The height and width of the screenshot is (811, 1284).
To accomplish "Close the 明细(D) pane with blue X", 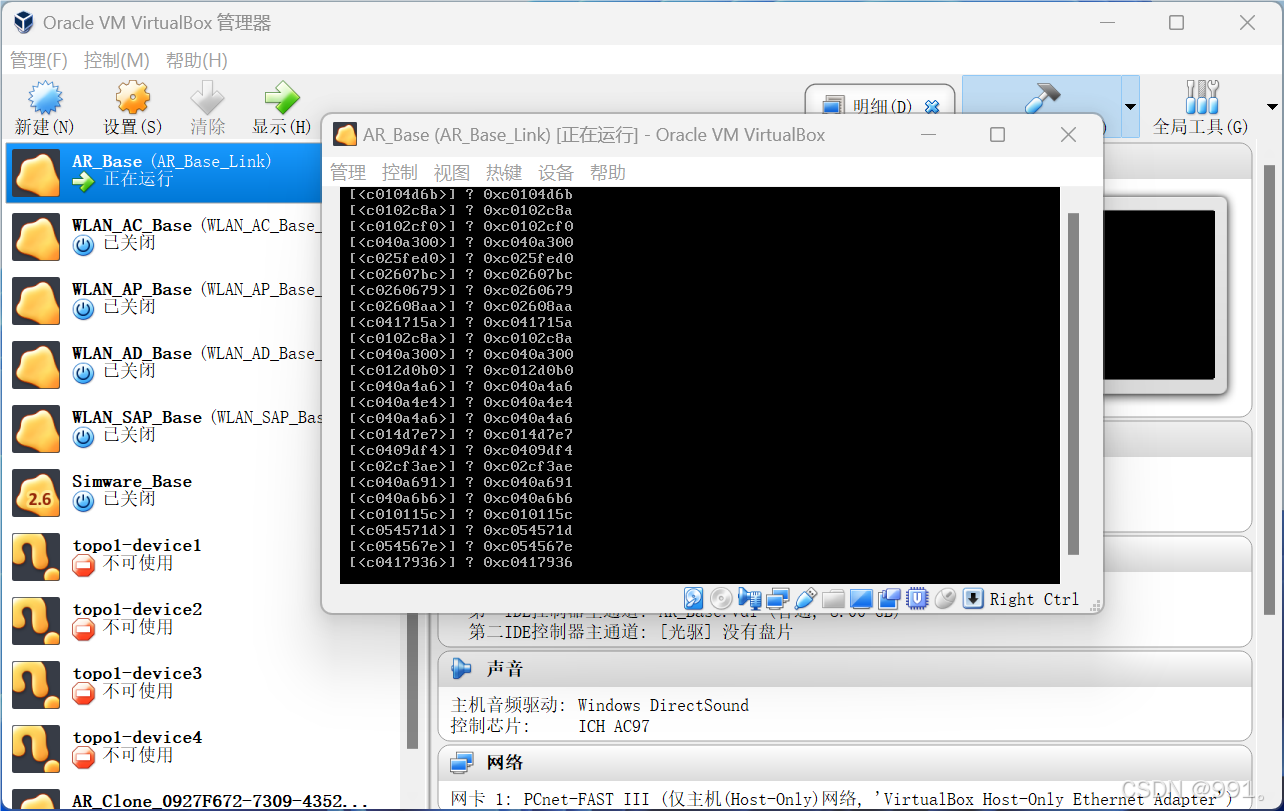I will pyautogui.click(x=932, y=106).
